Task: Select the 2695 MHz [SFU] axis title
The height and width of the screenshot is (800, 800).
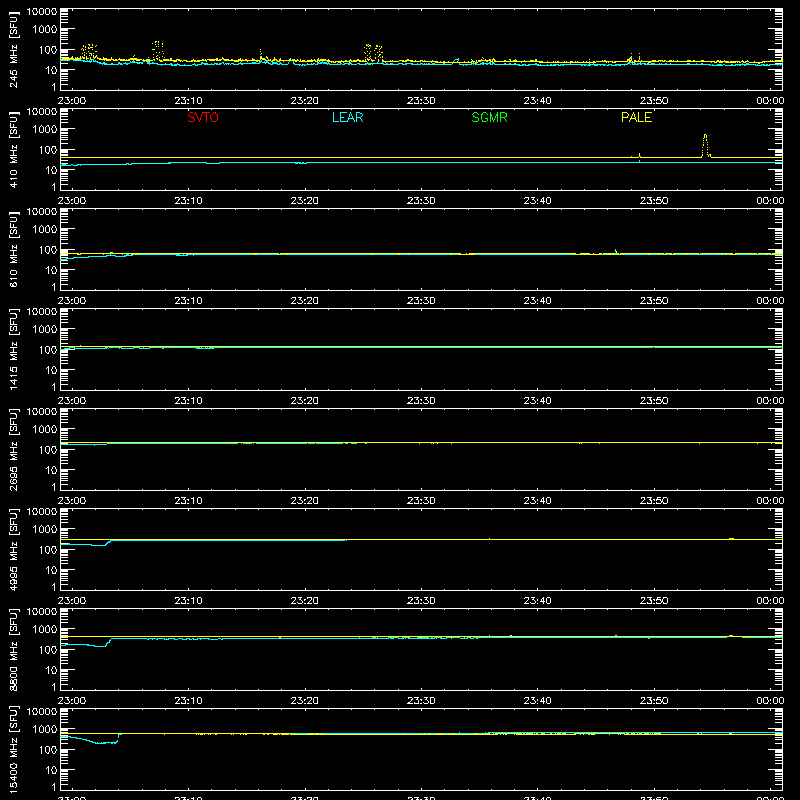Action: [13, 449]
